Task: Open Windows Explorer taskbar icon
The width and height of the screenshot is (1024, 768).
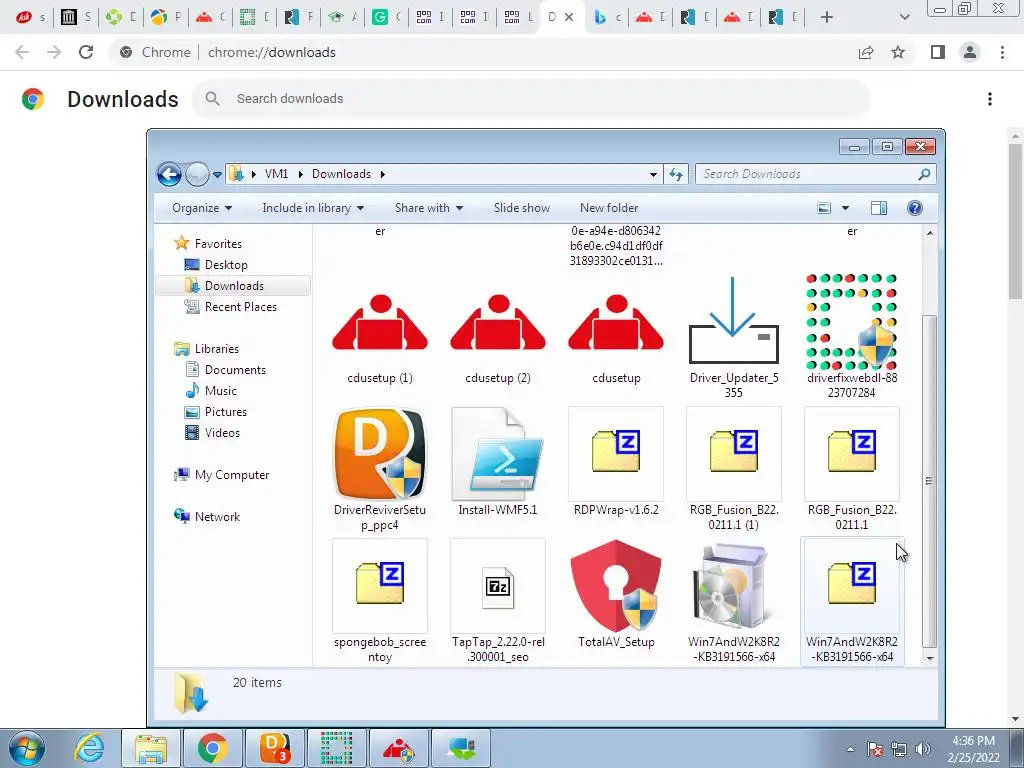Action: (x=151, y=749)
